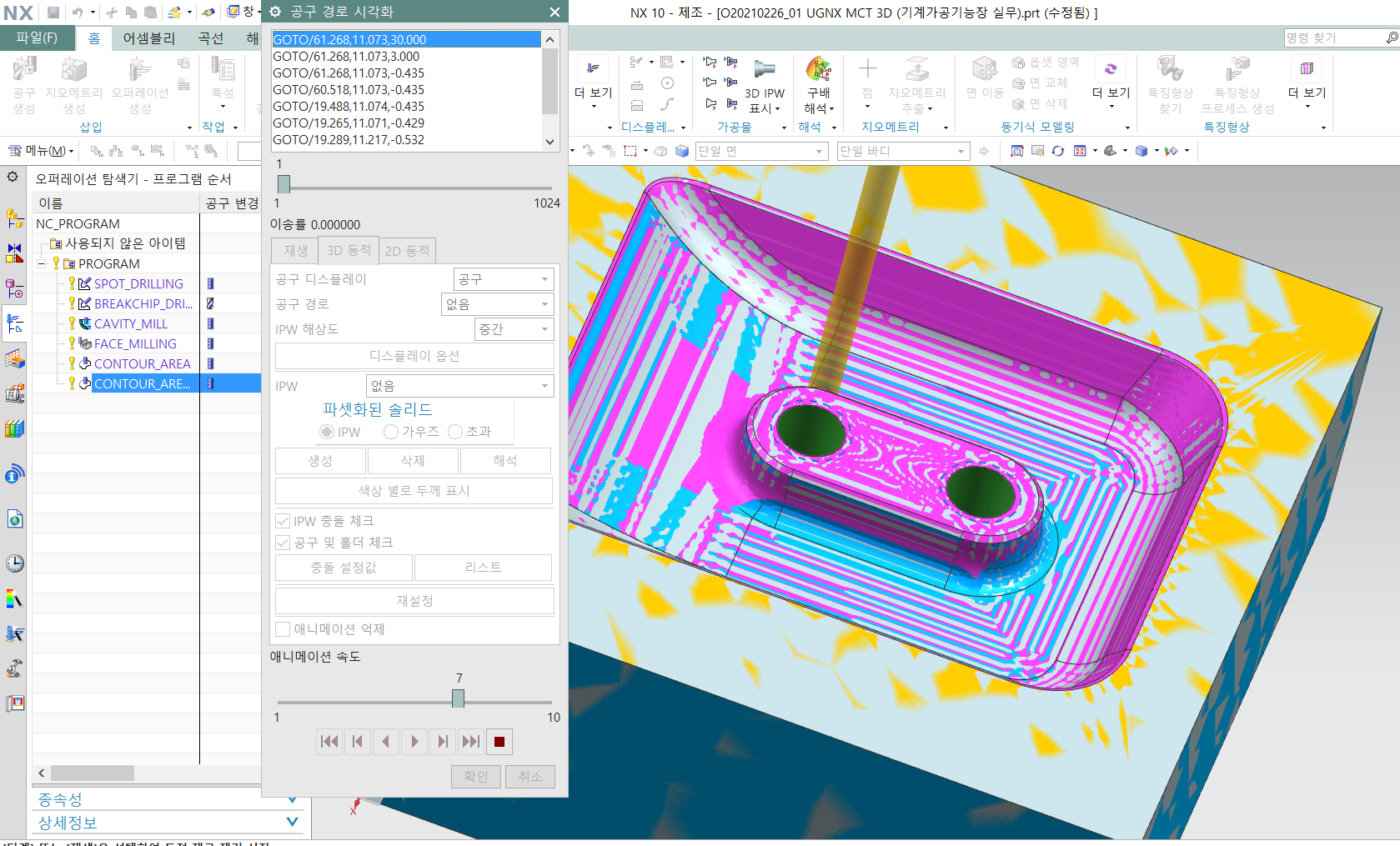The width and height of the screenshot is (1400, 846).
Task: Click the Analyze (해석) button in dialog
Action: click(505, 461)
